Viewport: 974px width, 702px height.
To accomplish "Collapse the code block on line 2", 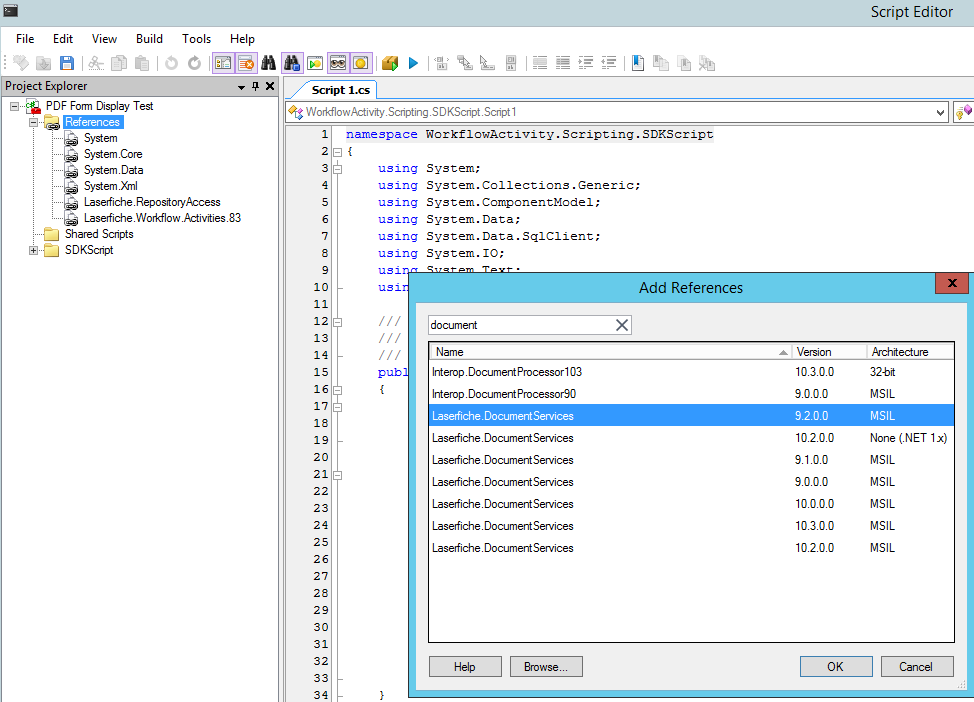I will pyautogui.click(x=337, y=152).
